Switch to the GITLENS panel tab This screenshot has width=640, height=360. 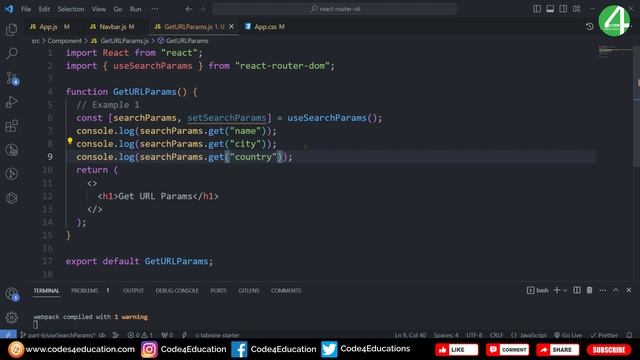[249, 291]
